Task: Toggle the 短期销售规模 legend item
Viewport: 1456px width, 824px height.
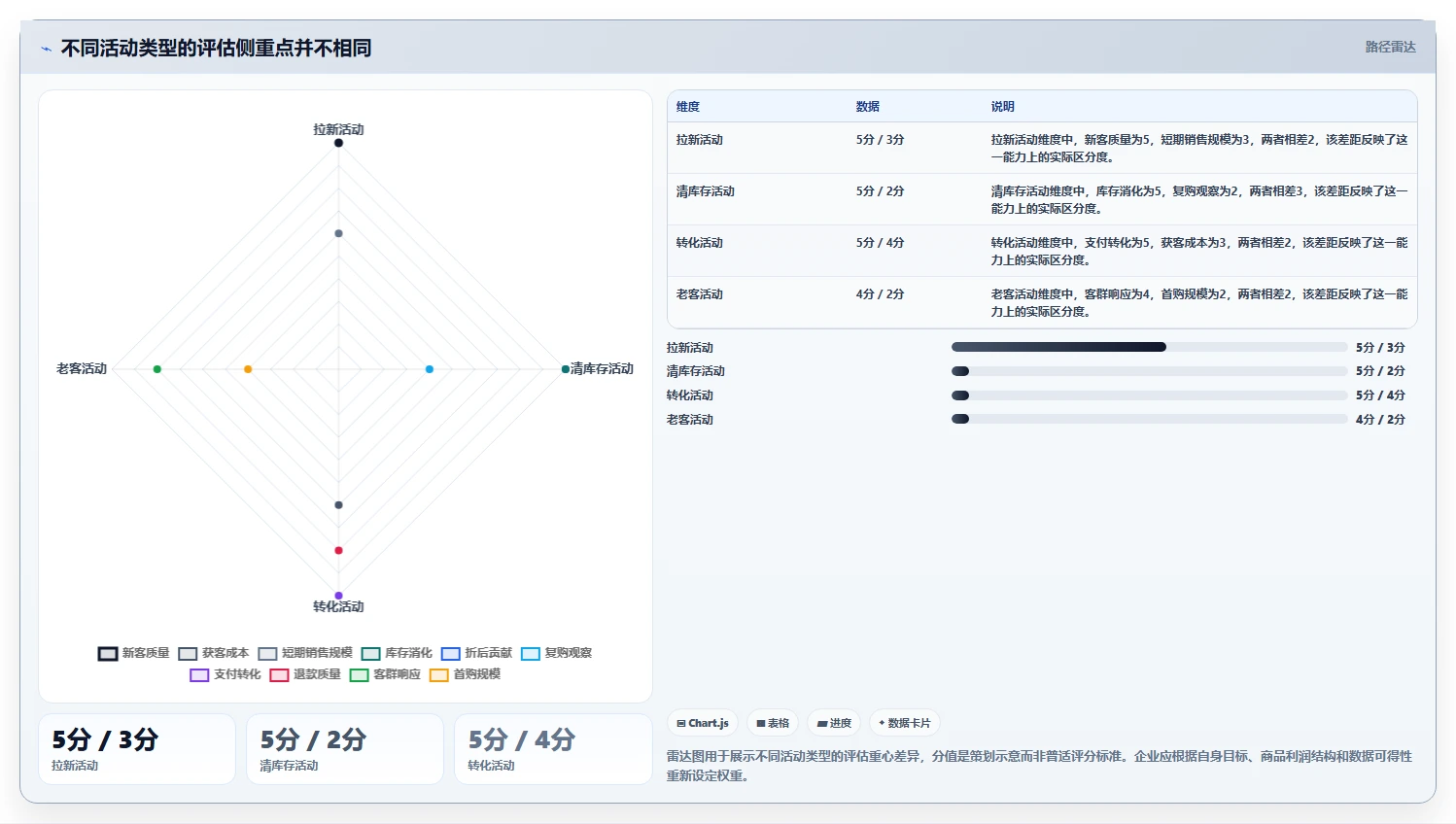Action: (305, 653)
